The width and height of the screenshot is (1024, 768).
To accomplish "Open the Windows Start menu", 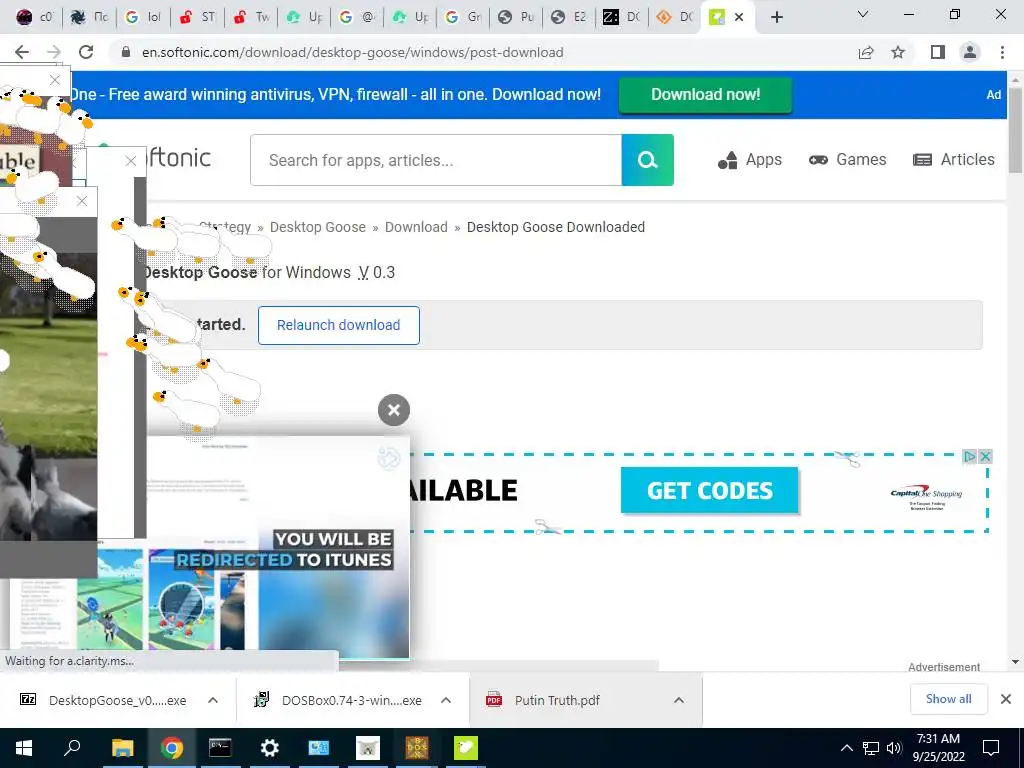I will [x=24, y=748].
